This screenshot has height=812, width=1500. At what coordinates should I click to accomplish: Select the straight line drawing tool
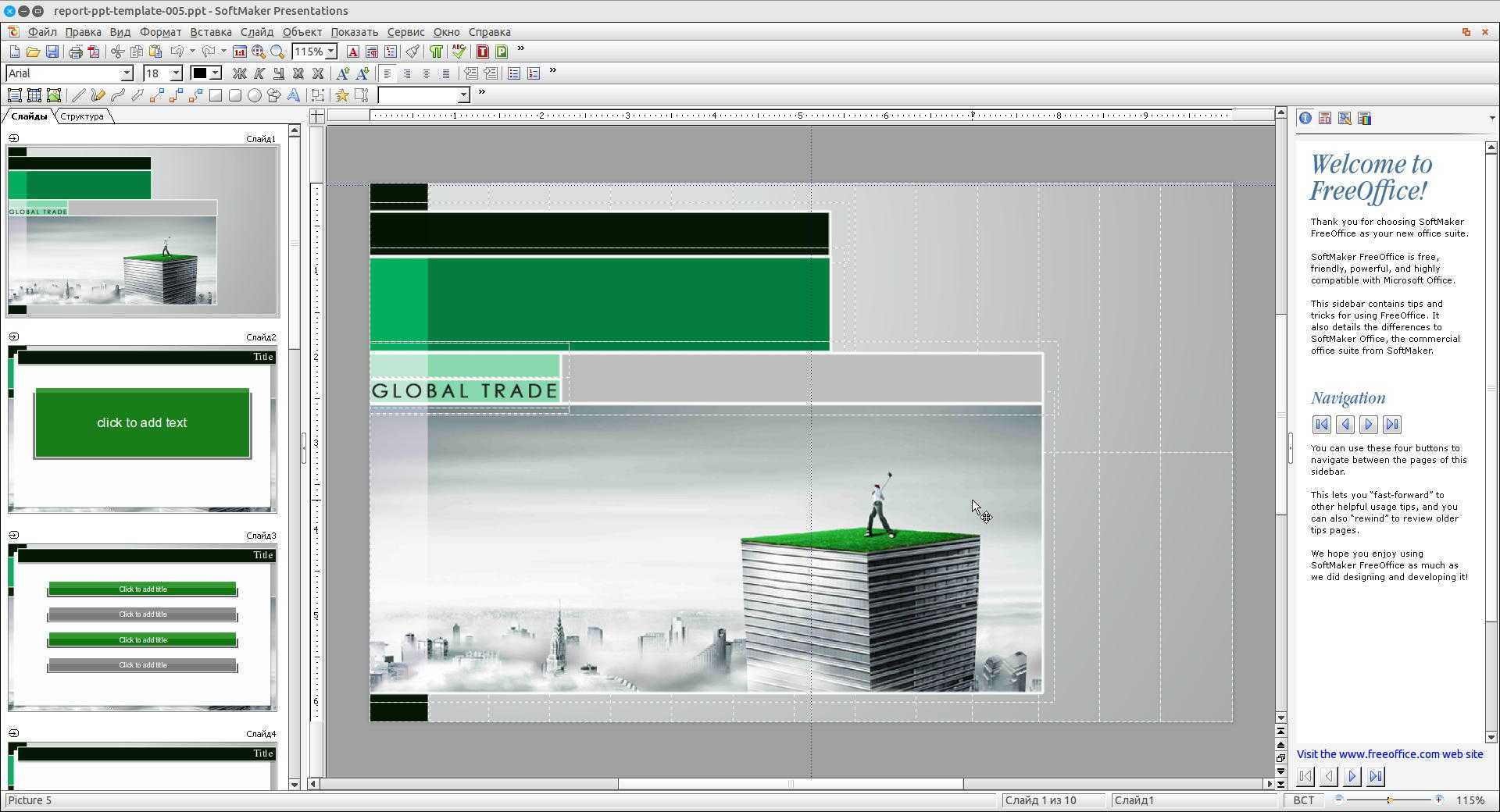78,95
